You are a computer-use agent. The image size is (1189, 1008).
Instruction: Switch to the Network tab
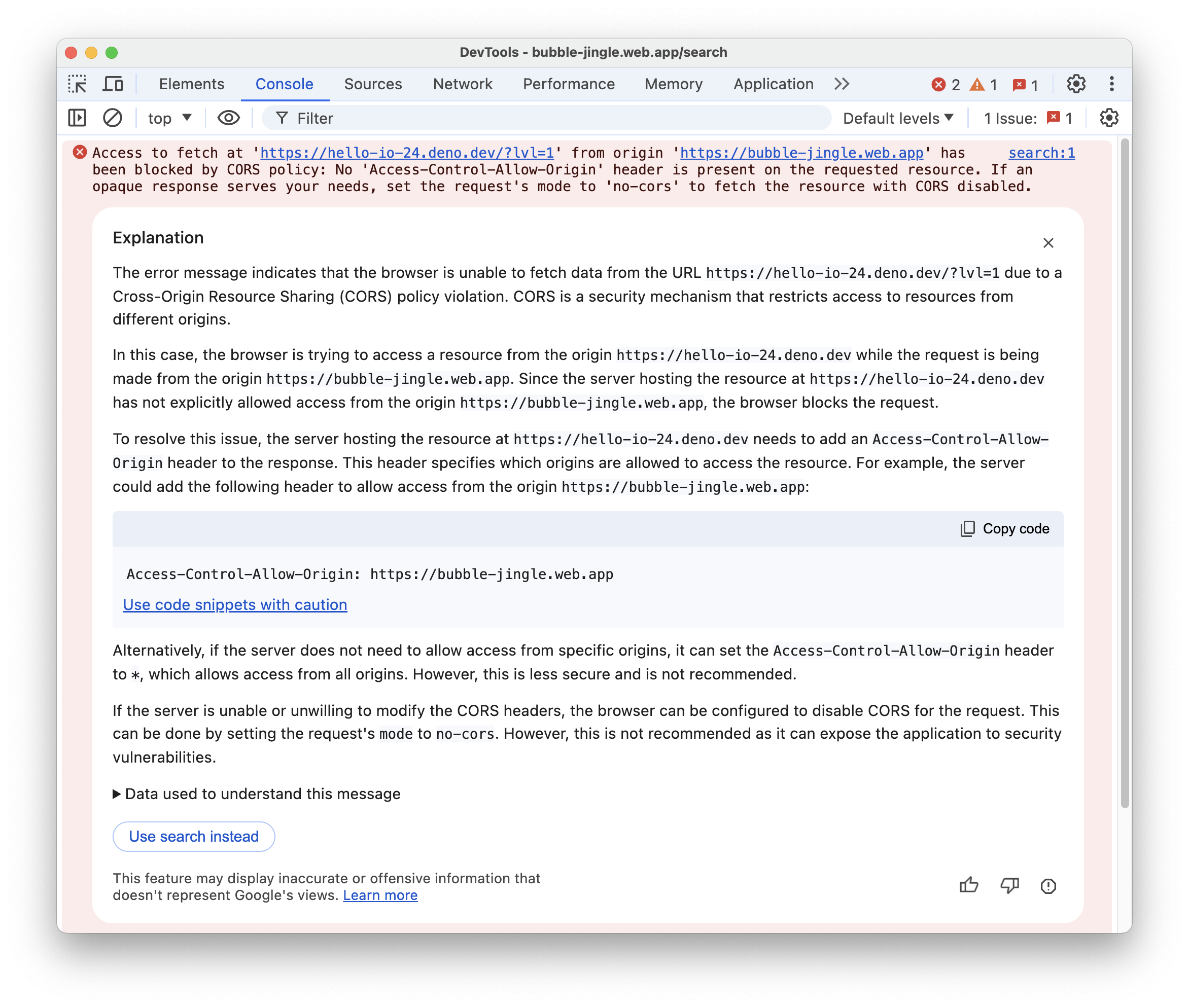(x=463, y=83)
